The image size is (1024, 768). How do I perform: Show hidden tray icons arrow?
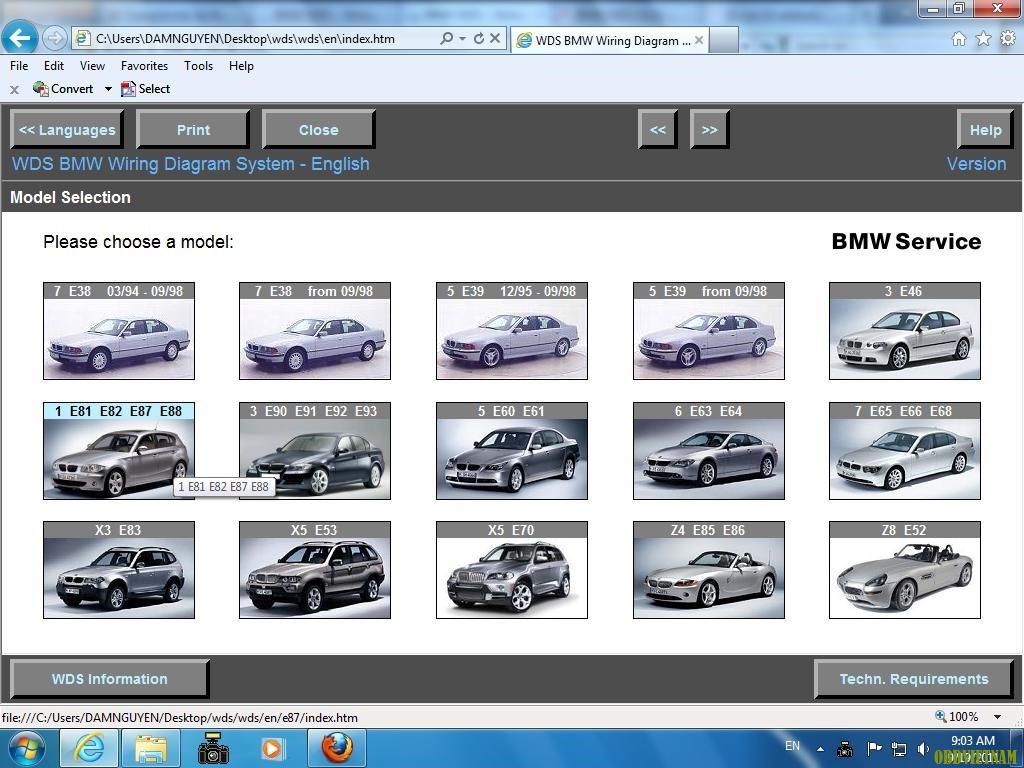tap(820, 749)
